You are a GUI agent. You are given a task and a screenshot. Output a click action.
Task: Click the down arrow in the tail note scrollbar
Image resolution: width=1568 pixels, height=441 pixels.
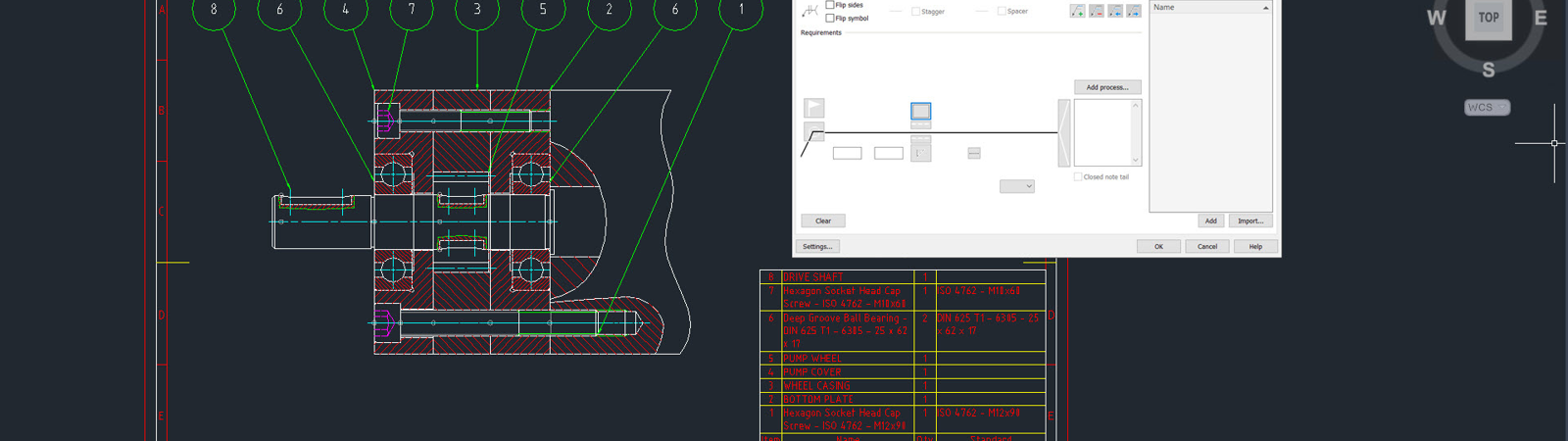tap(1136, 161)
